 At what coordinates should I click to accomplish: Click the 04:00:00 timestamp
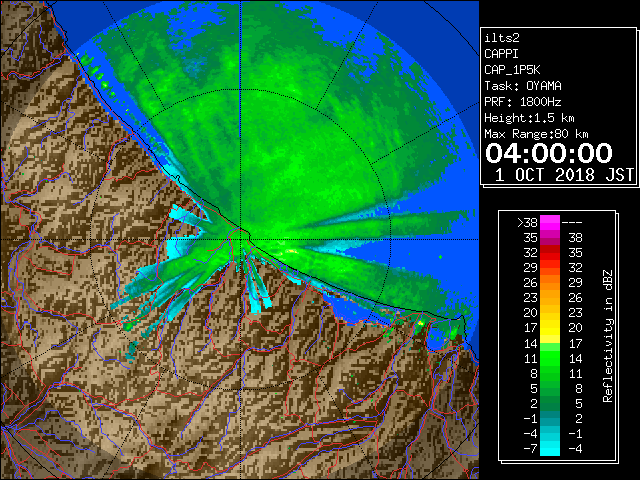coord(549,153)
